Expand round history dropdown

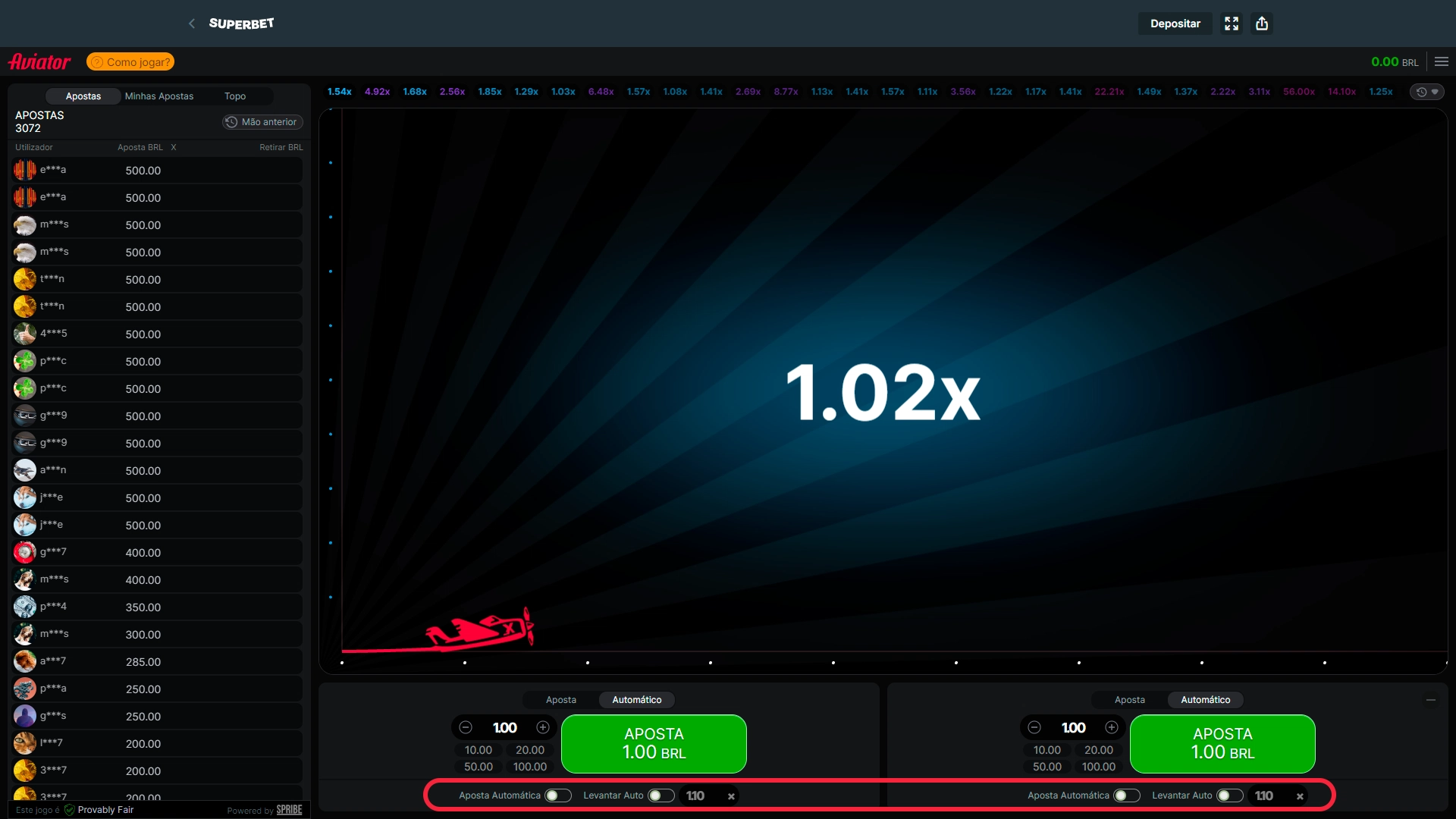tap(1427, 92)
